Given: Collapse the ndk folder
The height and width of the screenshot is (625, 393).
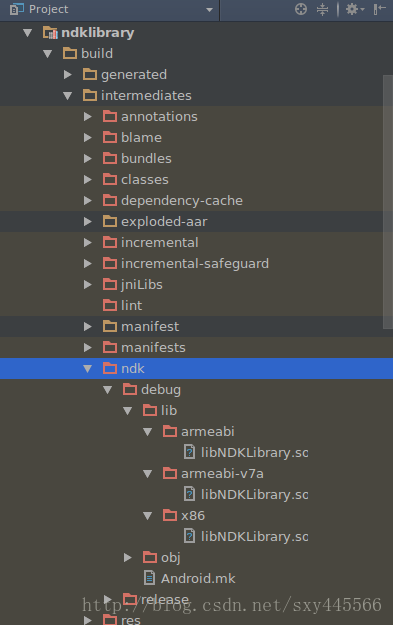Looking at the screenshot, I should (x=88, y=369).
